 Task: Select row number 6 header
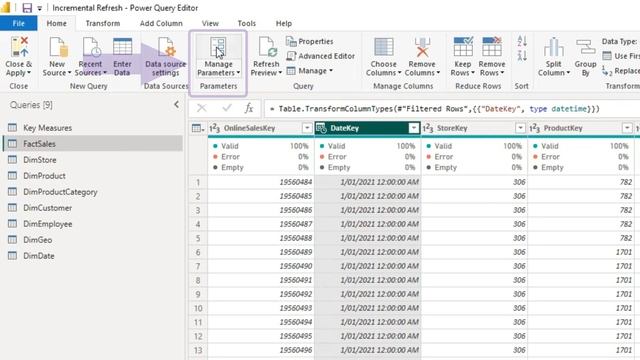(x=198, y=252)
